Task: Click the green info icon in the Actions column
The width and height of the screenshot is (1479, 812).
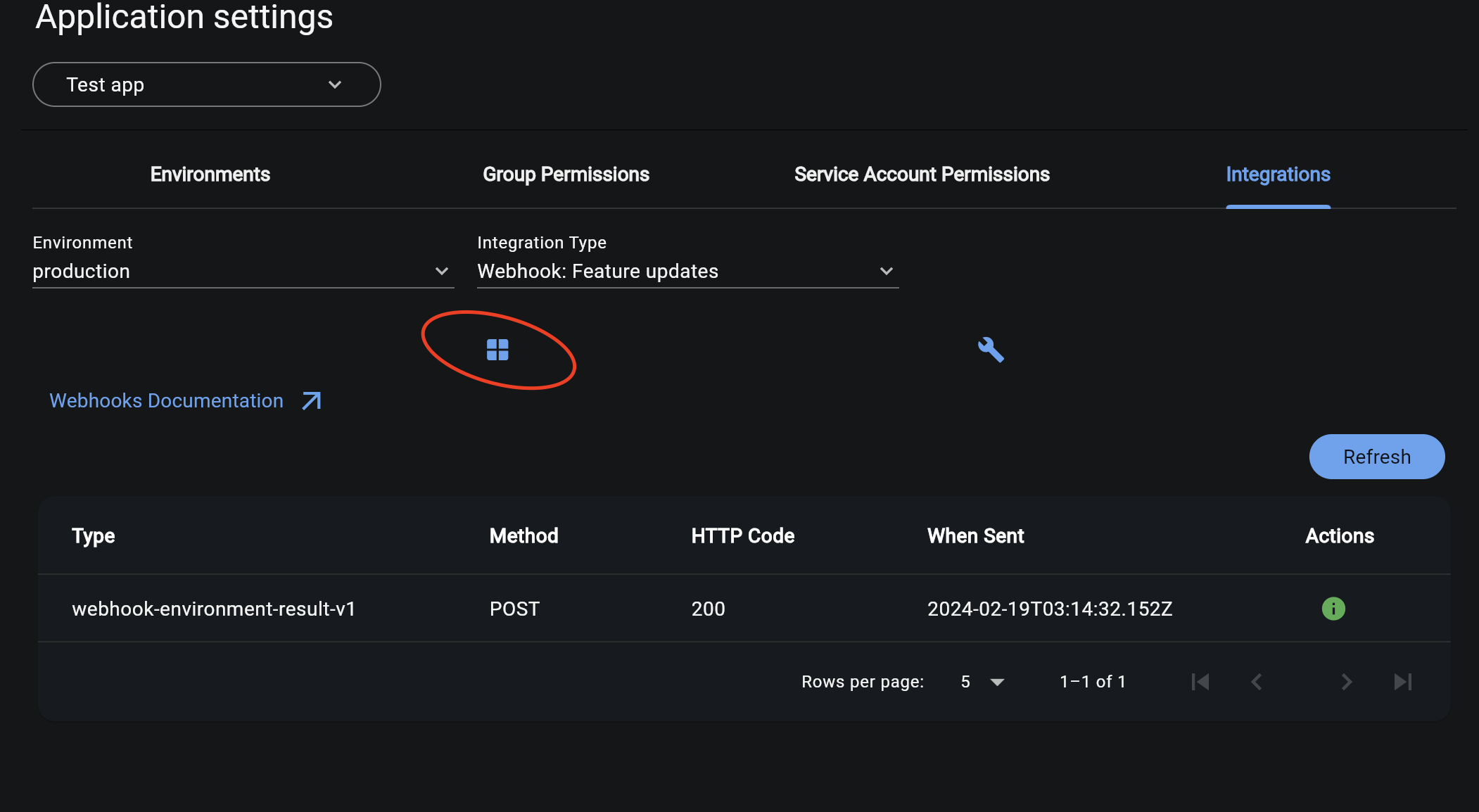Action: click(1333, 609)
